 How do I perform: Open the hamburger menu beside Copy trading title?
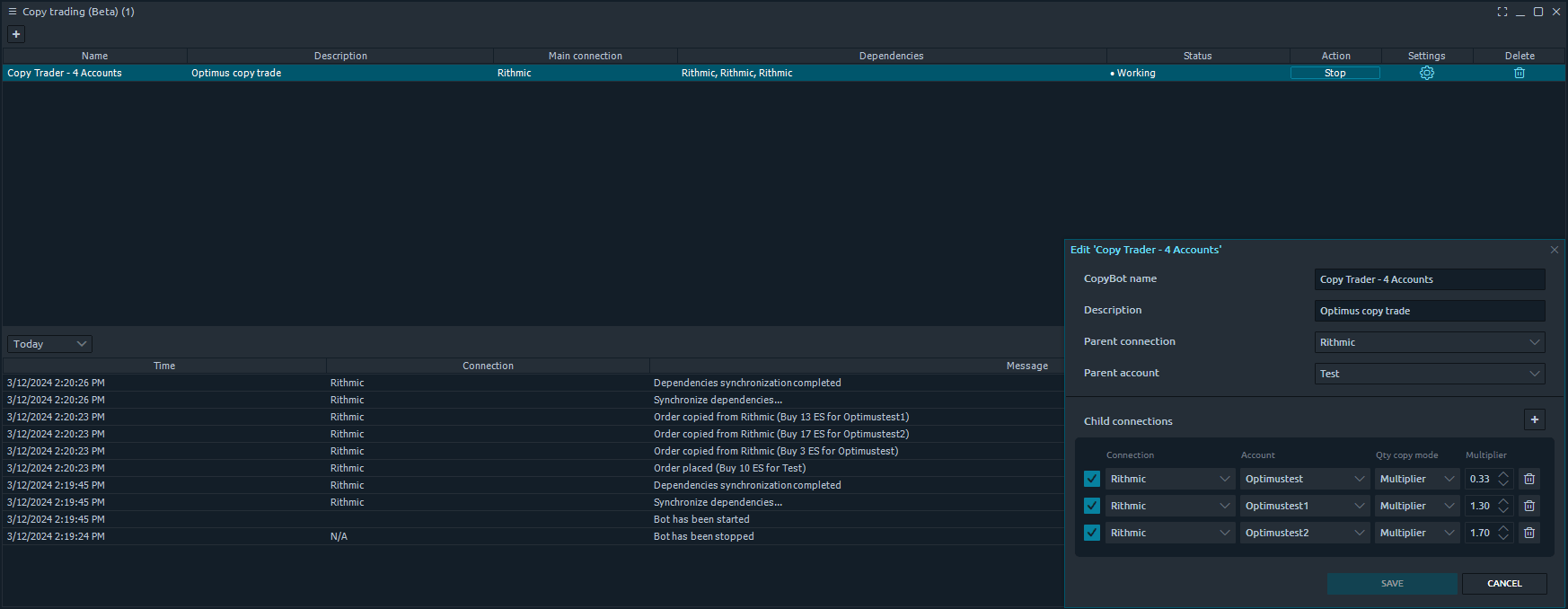pos(13,12)
